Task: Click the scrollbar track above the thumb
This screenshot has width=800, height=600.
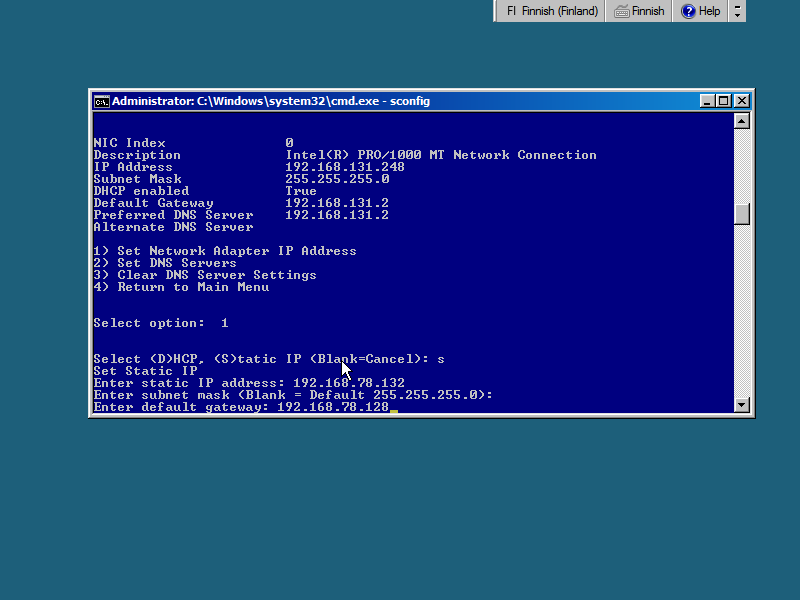Action: click(741, 165)
